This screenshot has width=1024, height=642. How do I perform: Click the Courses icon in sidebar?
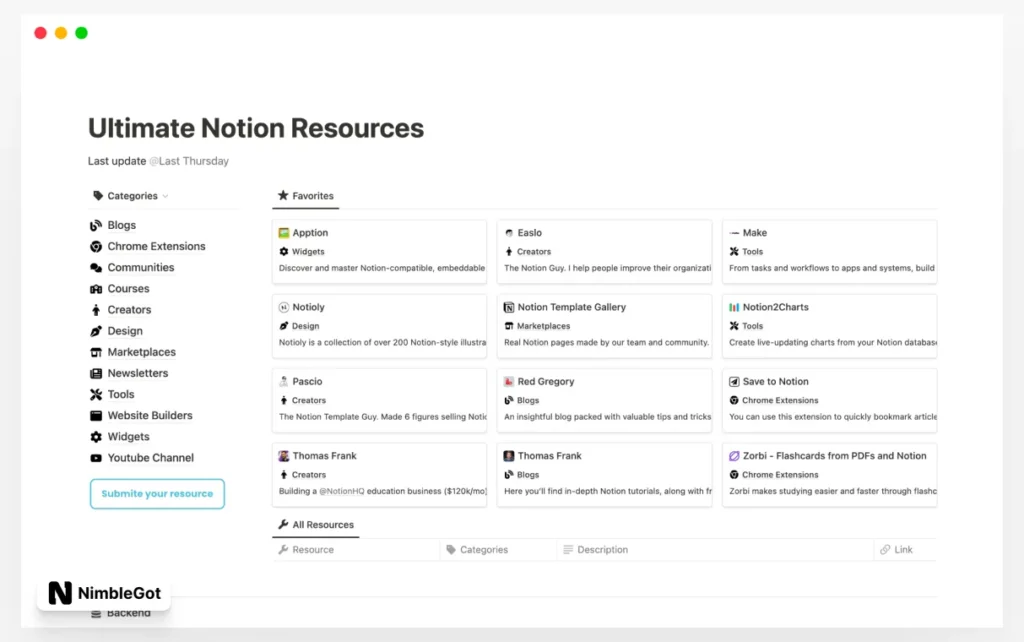96,289
